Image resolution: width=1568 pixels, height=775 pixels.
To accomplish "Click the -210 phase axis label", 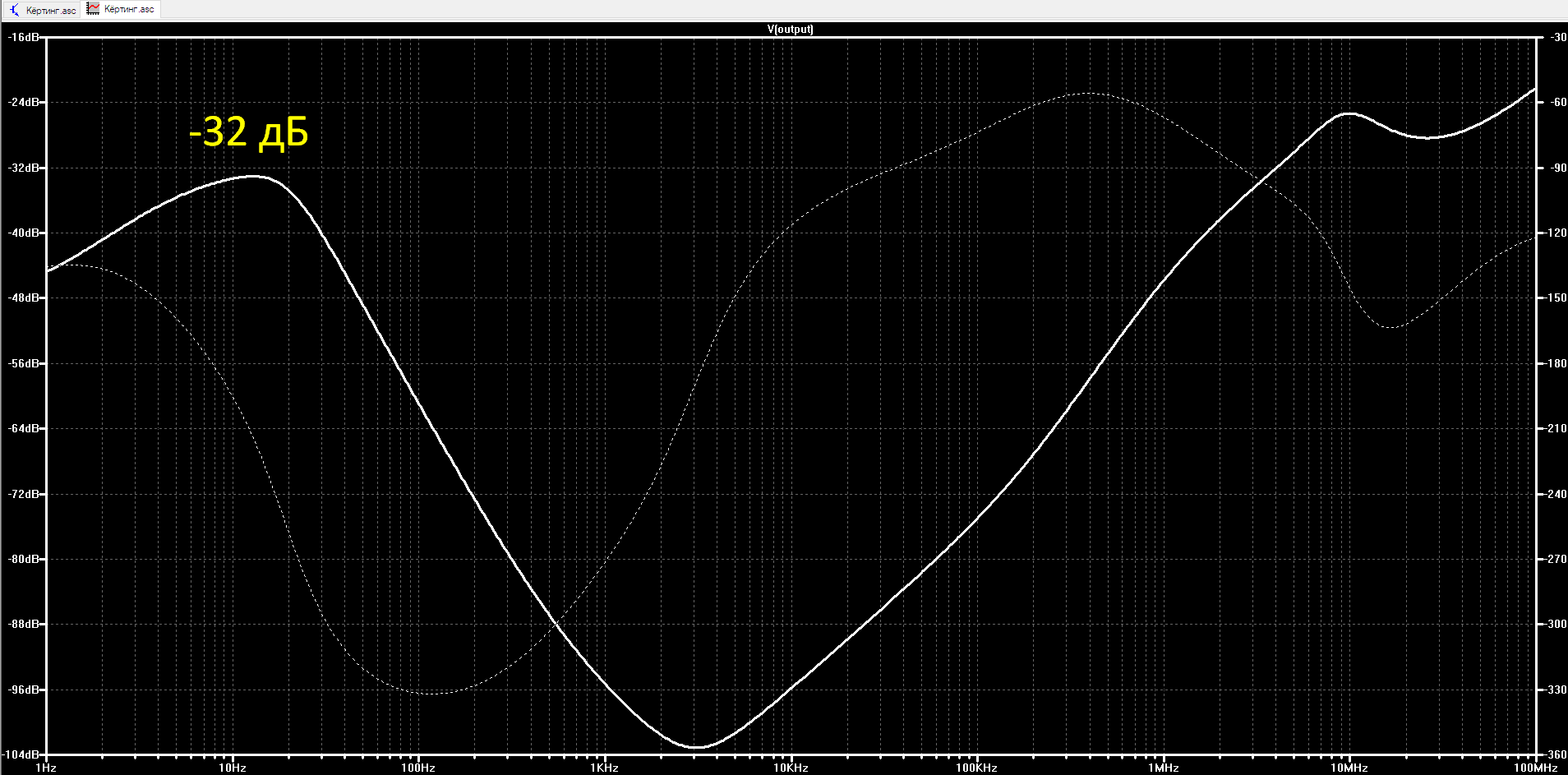I will (1556, 429).
